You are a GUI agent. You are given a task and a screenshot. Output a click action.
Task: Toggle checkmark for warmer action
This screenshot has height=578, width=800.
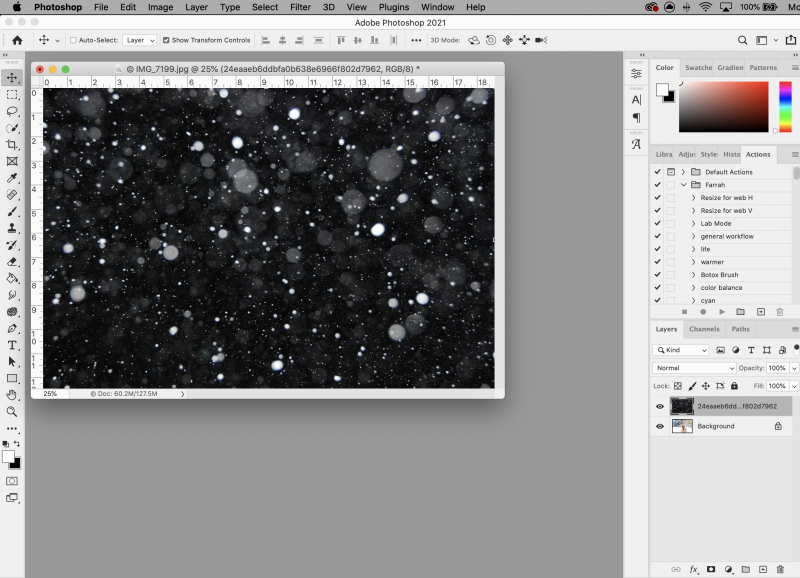[658, 262]
